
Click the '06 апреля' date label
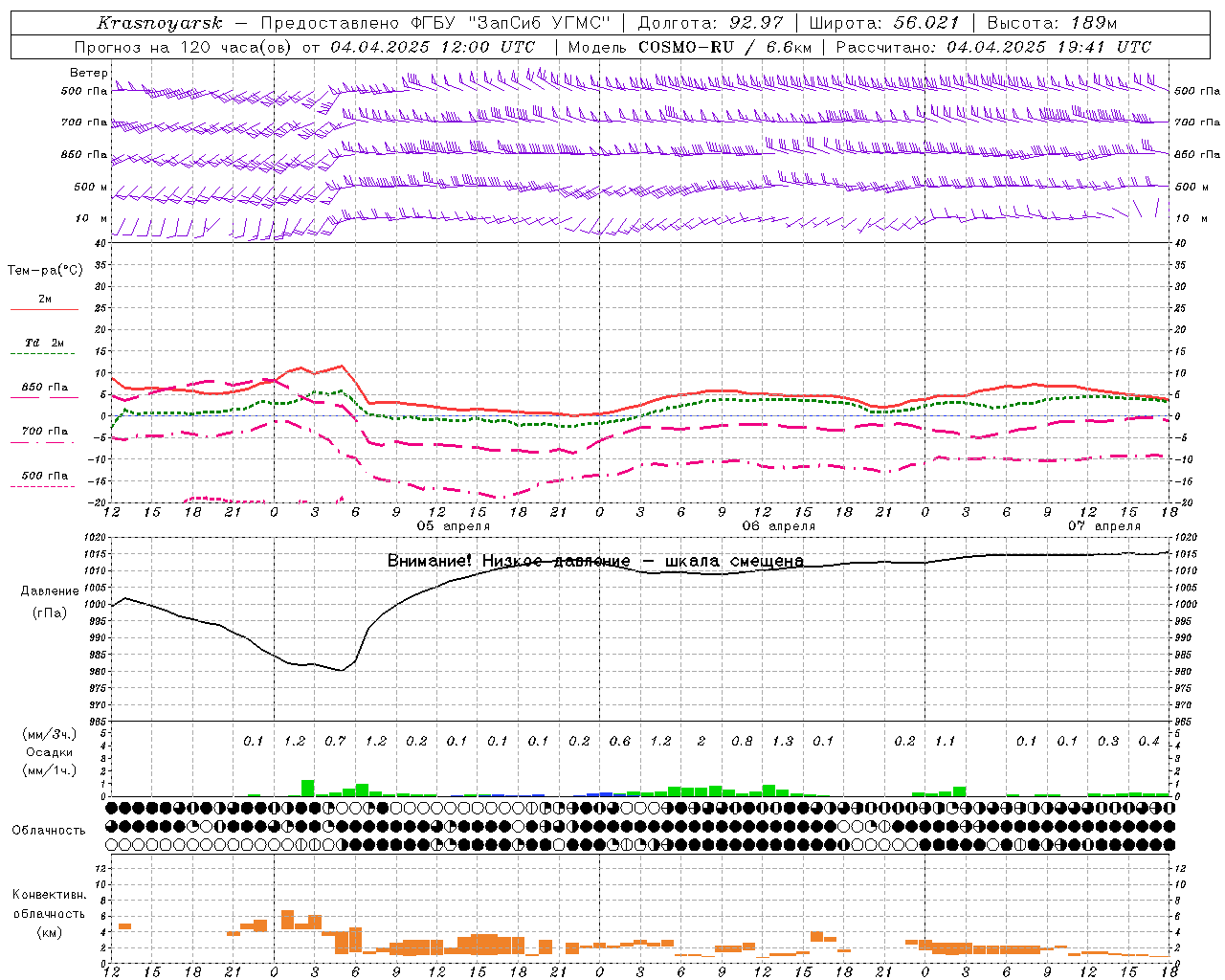tap(778, 526)
